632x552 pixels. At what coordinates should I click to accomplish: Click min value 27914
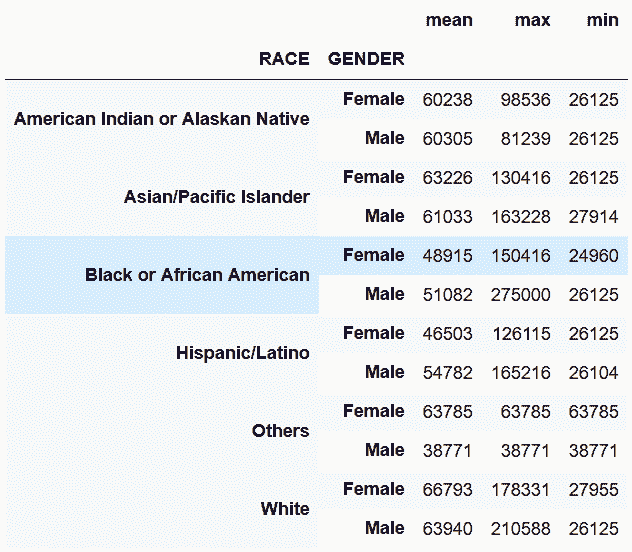click(x=593, y=217)
